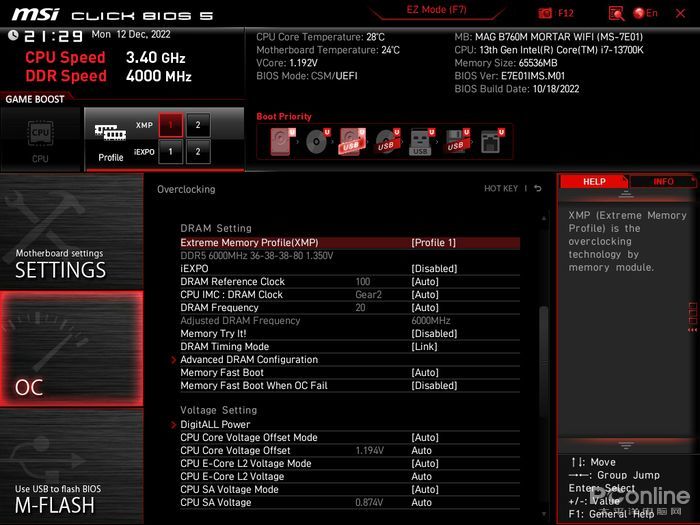Image resolution: width=700 pixels, height=525 pixels.
Task: Switch to EZ Mode (F7)
Action: 436,10
